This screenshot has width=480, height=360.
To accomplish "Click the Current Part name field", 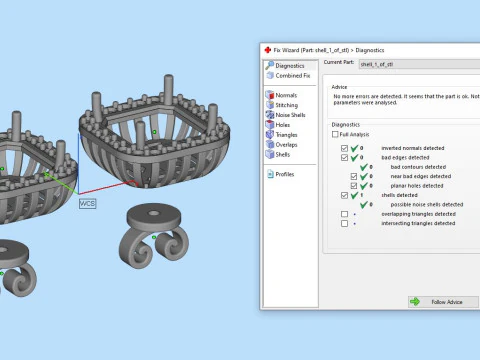I will (x=419, y=64).
